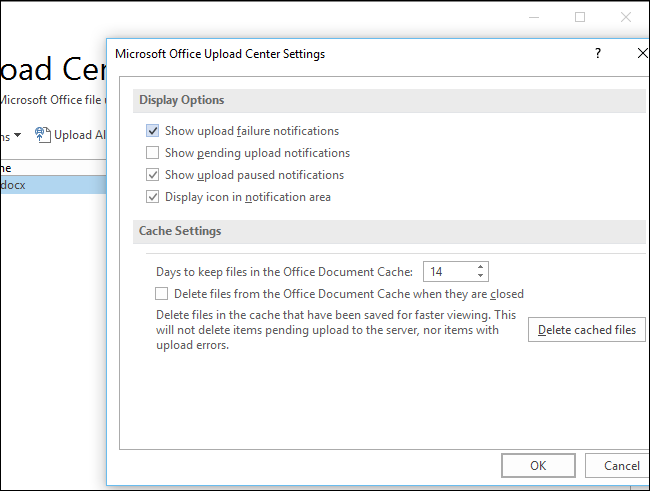This screenshot has height=491, width=650.
Task: Toggle Display icon in notification area
Action: coord(153,197)
